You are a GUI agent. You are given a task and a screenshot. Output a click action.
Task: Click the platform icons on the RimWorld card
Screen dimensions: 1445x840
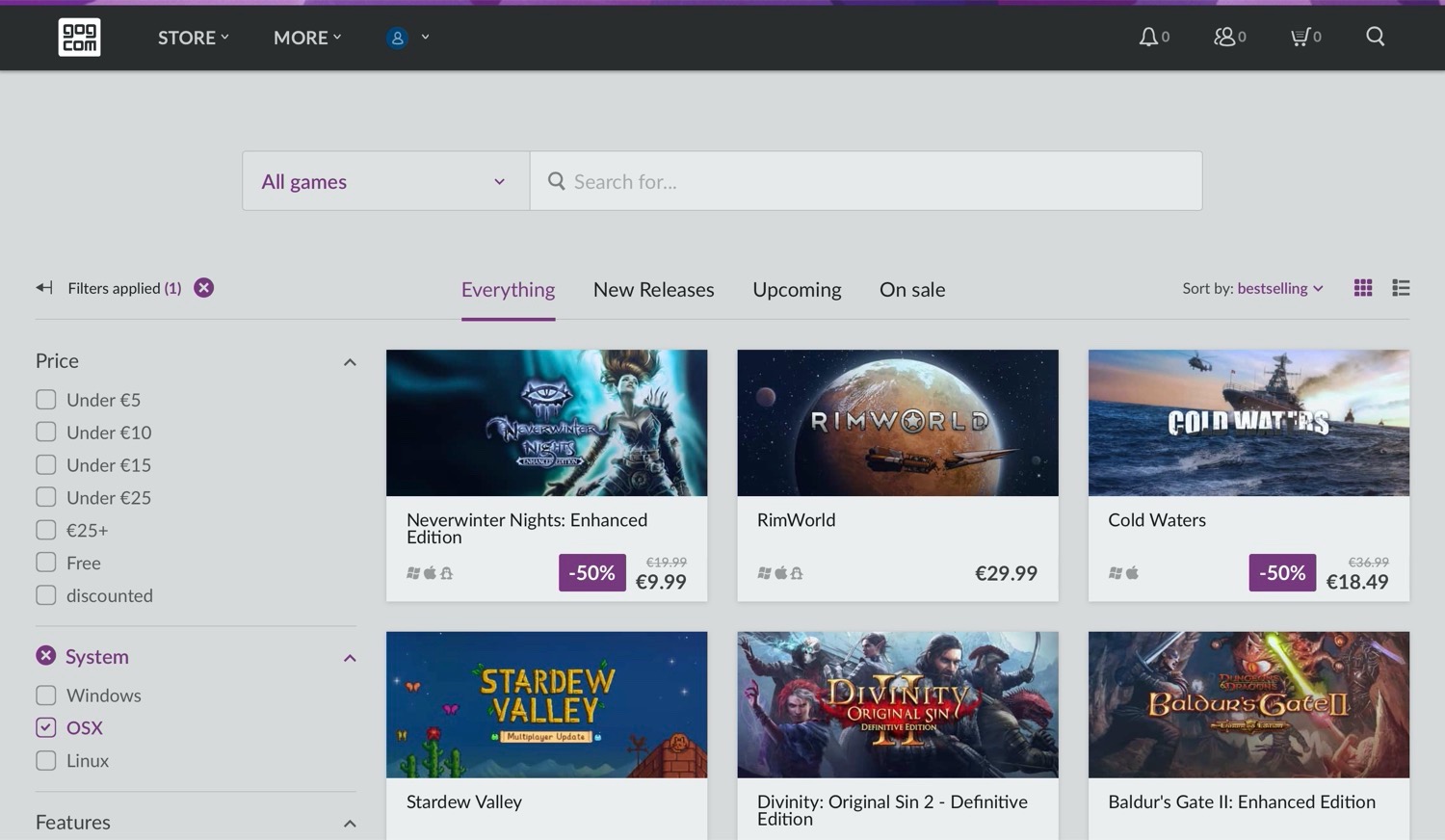(x=780, y=573)
